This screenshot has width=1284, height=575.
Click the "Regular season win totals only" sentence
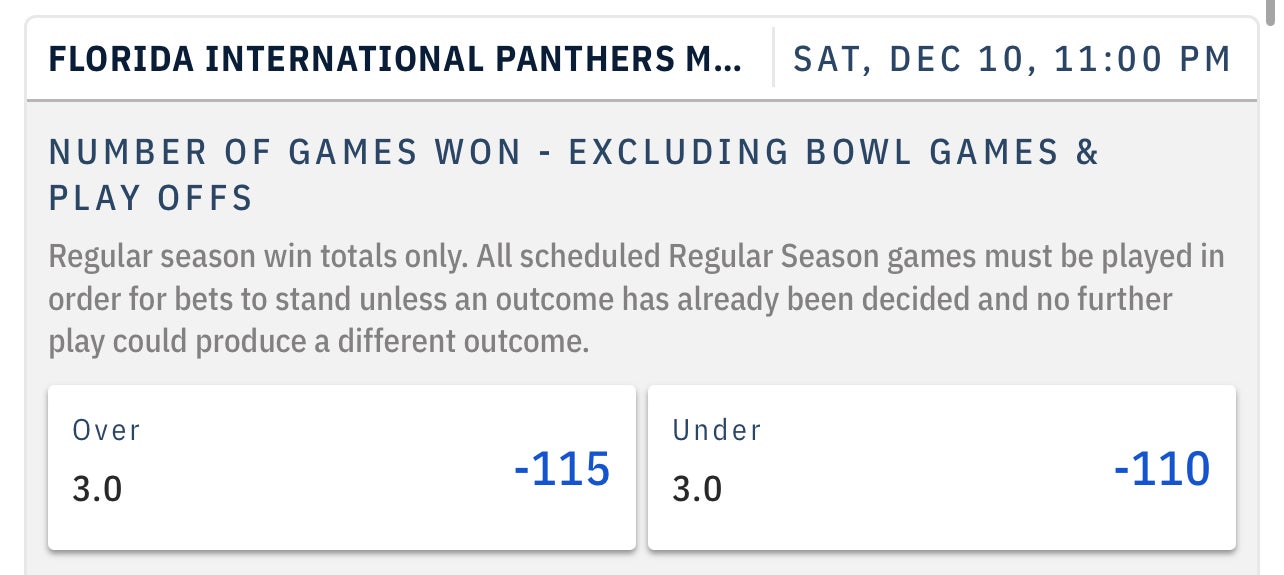tap(256, 257)
